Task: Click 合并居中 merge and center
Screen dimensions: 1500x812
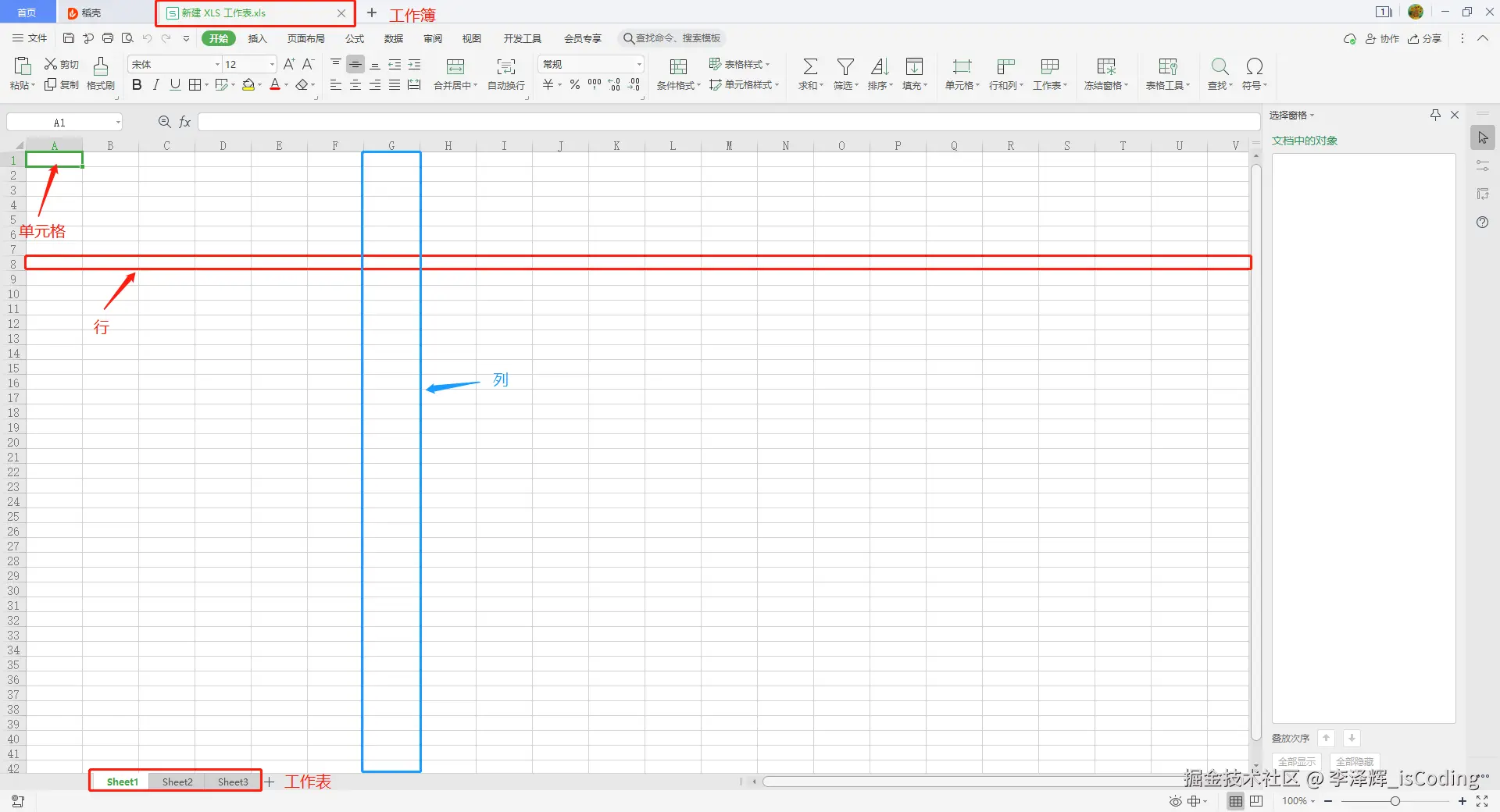Action: 455,74
